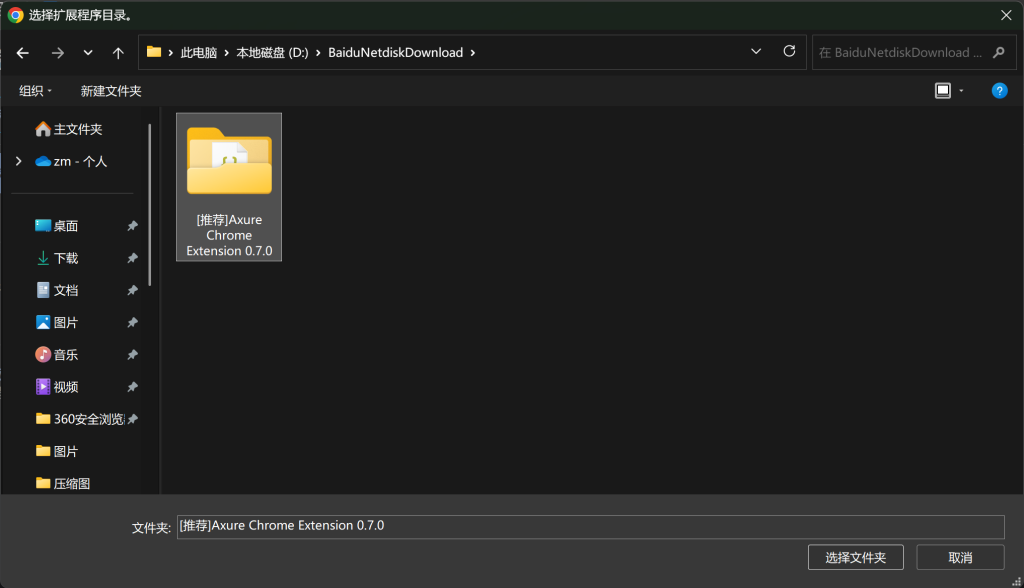The image size is (1024, 588).
Task: Open the Videos (视频) quick access folder
Action: (66, 387)
